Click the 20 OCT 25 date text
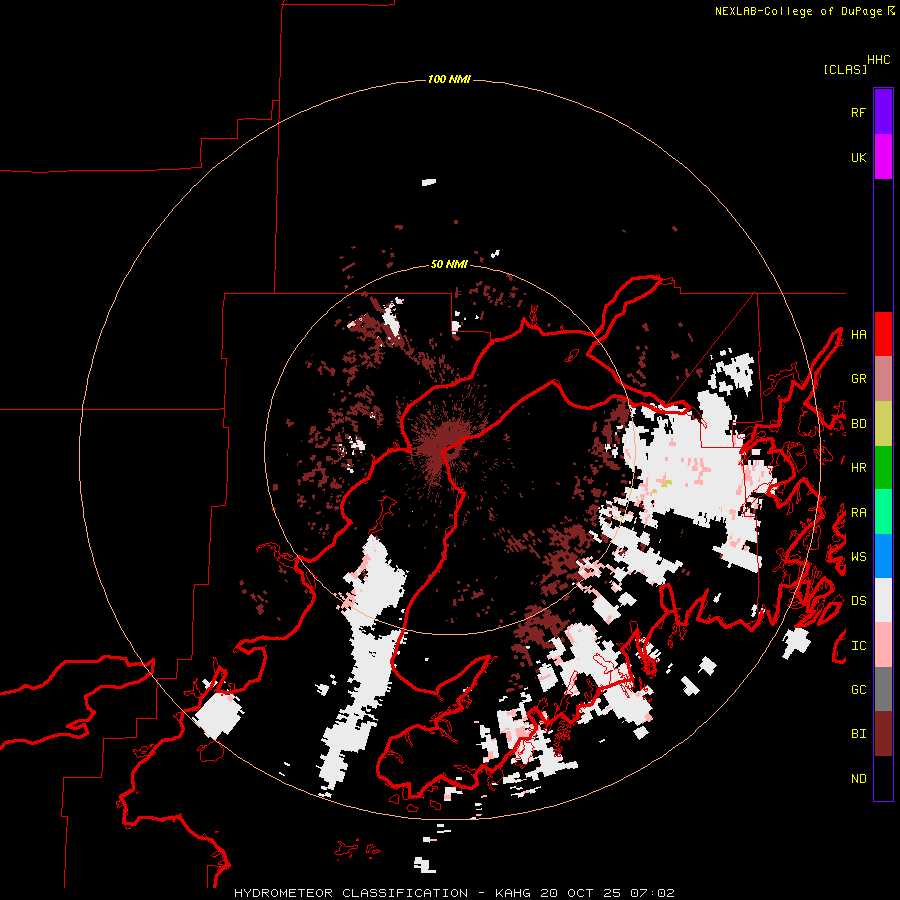Image resolution: width=900 pixels, height=900 pixels. pyautogui.click(x=581, y=893)
